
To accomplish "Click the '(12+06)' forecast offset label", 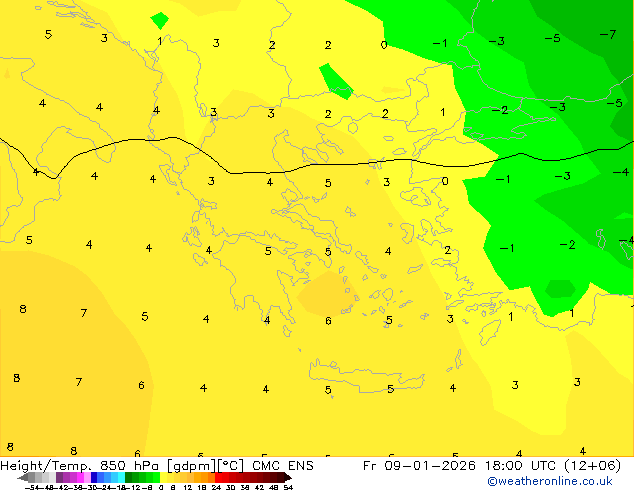I will pos(593,466).
